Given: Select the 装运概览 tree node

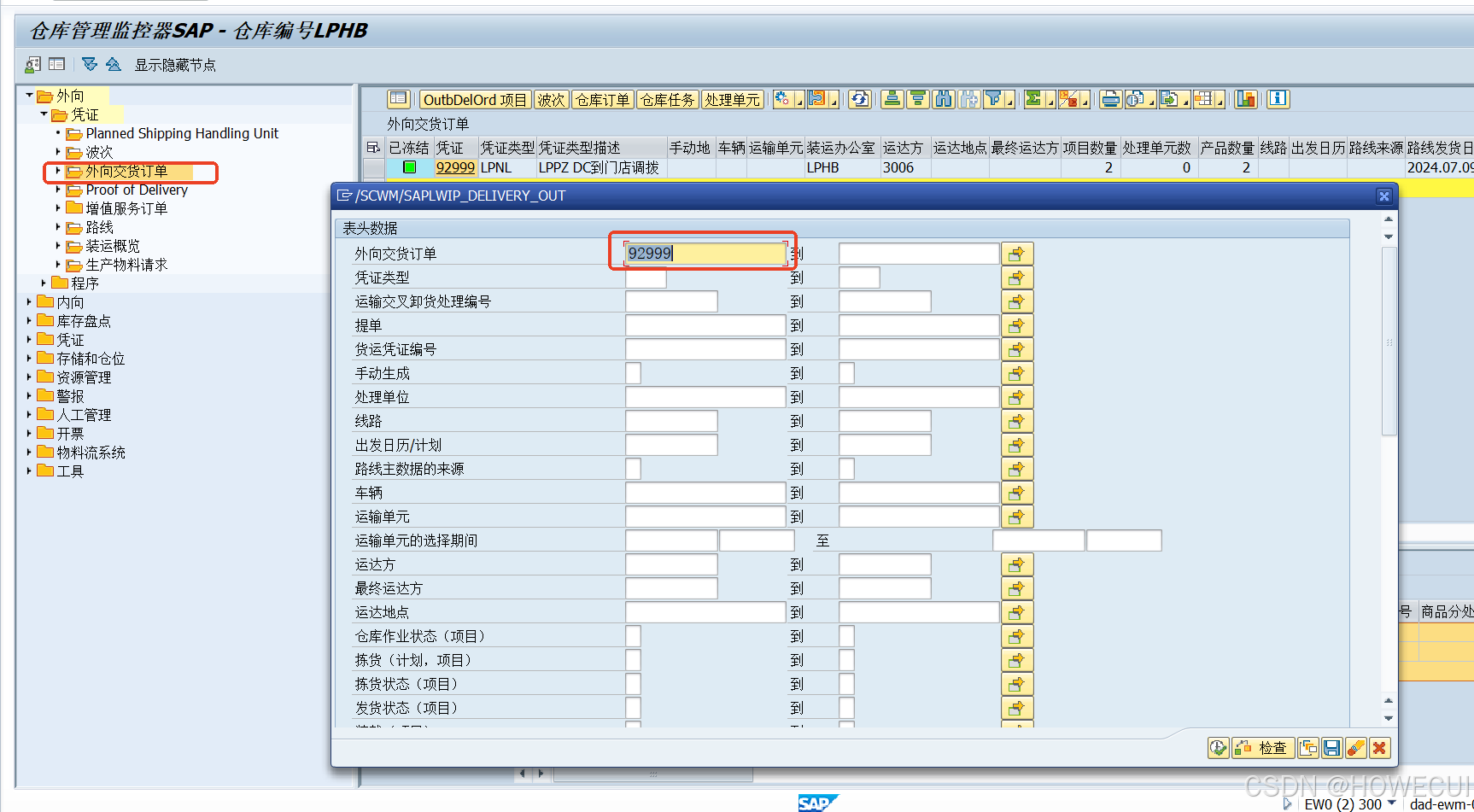Looking at the screenshot, I should pyautogui.click(x=113, y=246).
